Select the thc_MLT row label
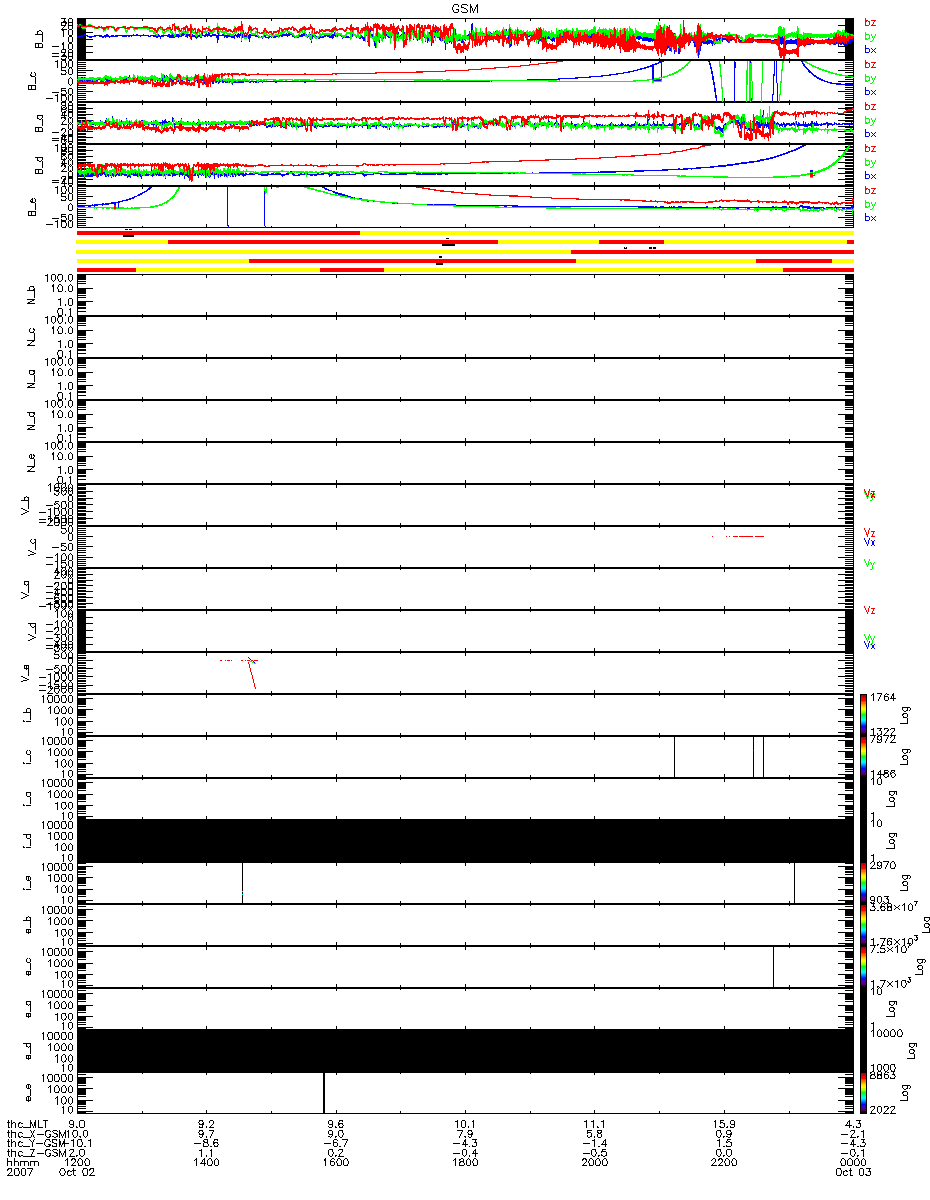Viewport: 930px width, 1200px height. tap(27, 1124)
